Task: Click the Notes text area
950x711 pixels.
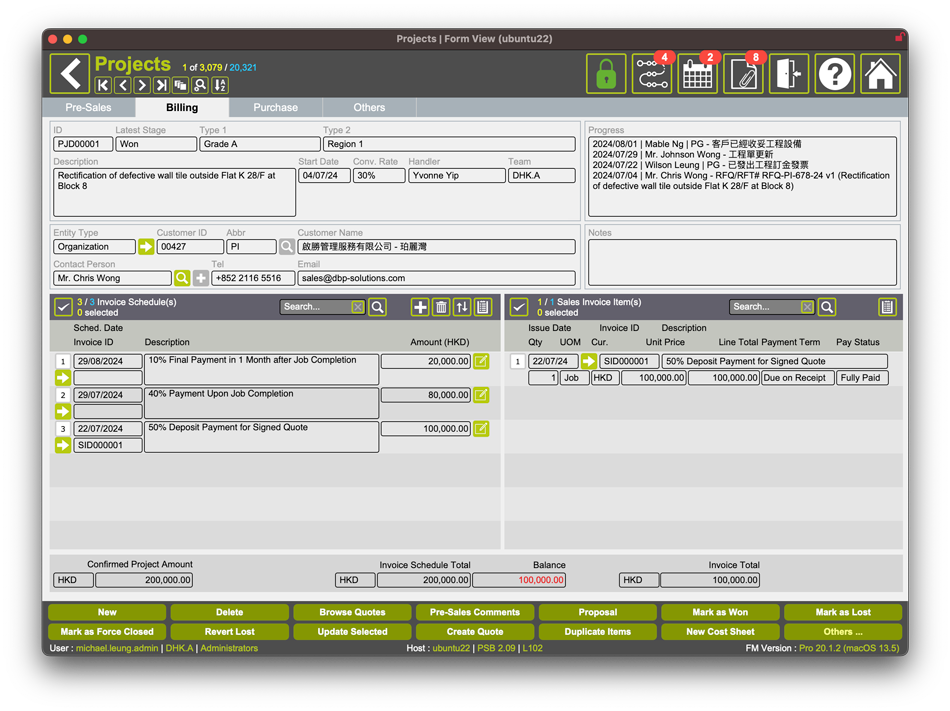Action: pyautogui.click(x=741, y=262)
